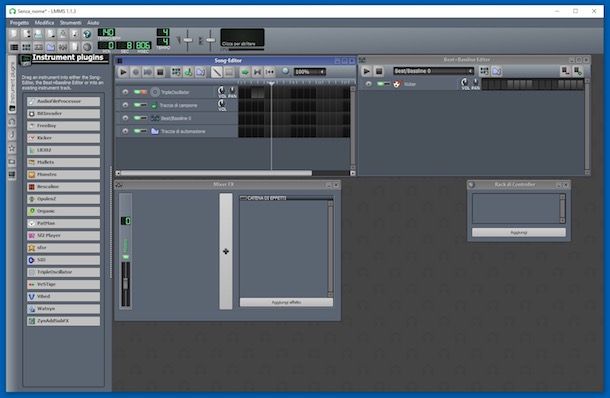The height and width of the screenshot is (398, 610).
Task: Open the Beat/Bassline 0 dropdown selector
Action: pyautogui.click(x=433, y=71)
